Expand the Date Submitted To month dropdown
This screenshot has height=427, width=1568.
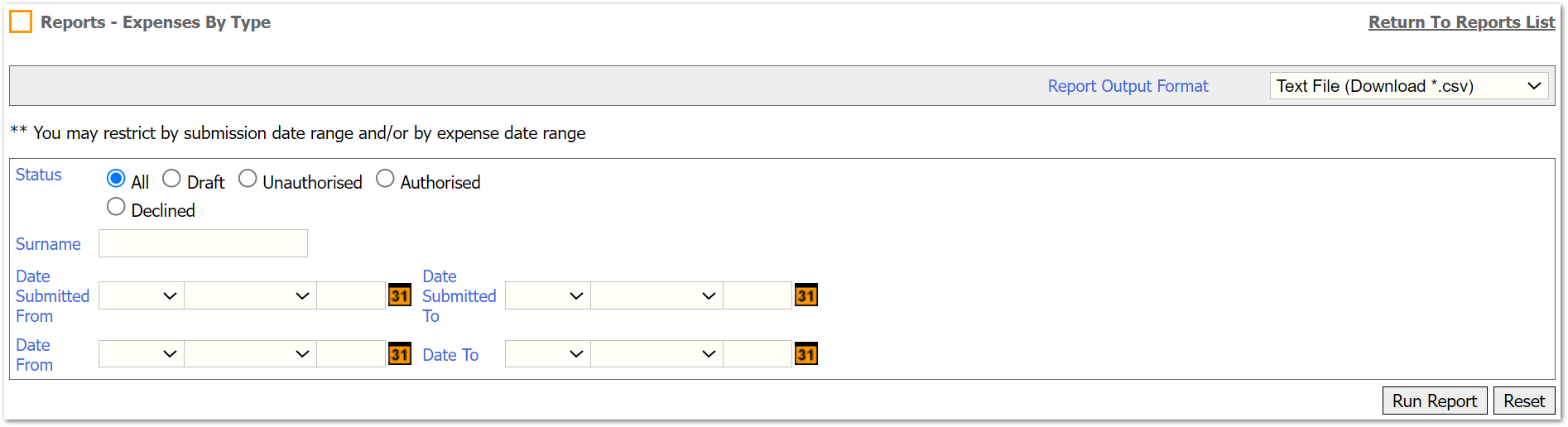pos(657,295)
